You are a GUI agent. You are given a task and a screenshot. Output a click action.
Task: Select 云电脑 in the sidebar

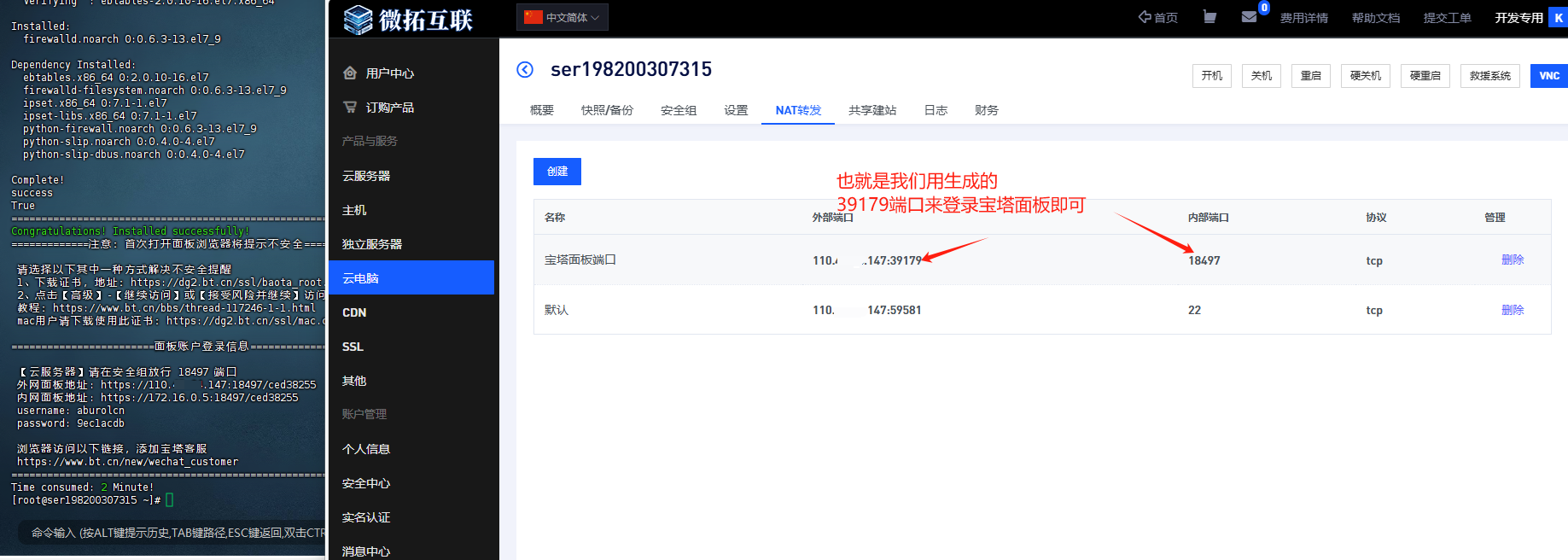point(411,278)
